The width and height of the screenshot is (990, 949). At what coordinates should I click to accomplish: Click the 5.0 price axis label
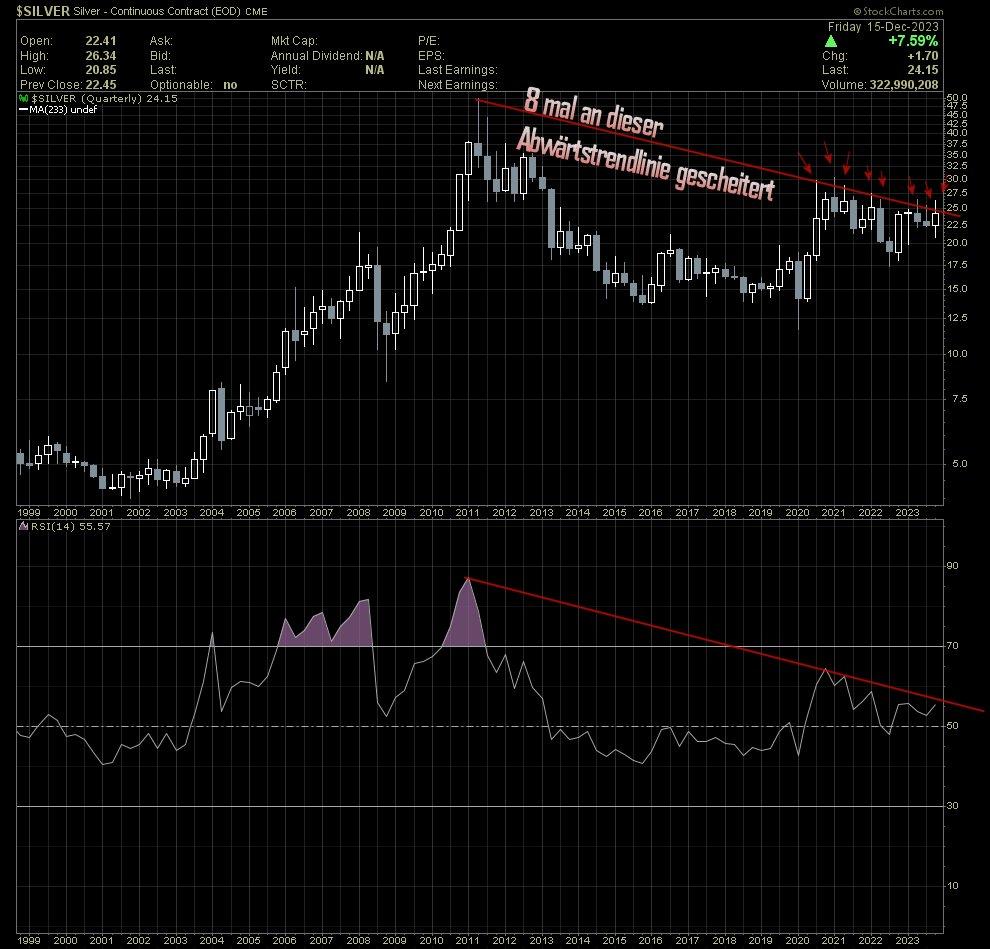click(960, 463)
